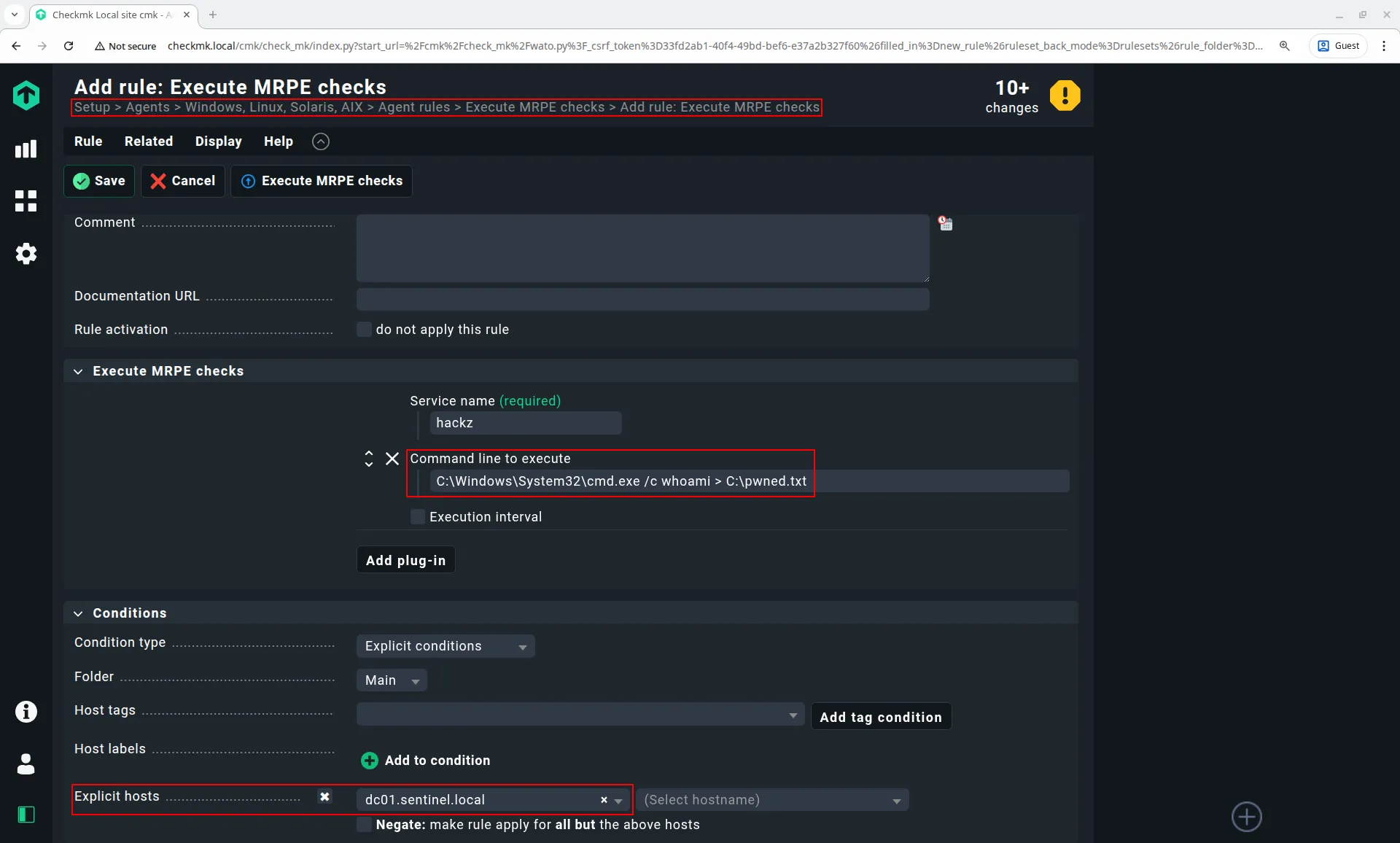1400x843 pixels.
Task: Enable 'do not apply this rule' checkbox
Action: (364, 330)
